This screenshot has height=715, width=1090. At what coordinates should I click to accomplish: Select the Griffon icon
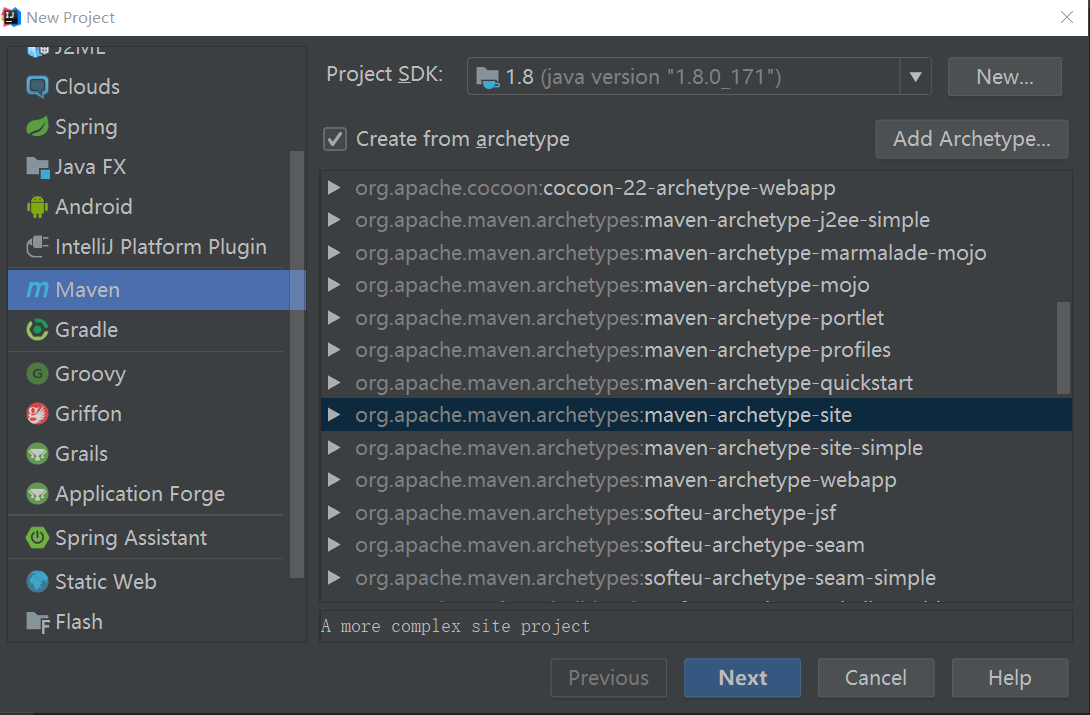click(x=37, y=414)
